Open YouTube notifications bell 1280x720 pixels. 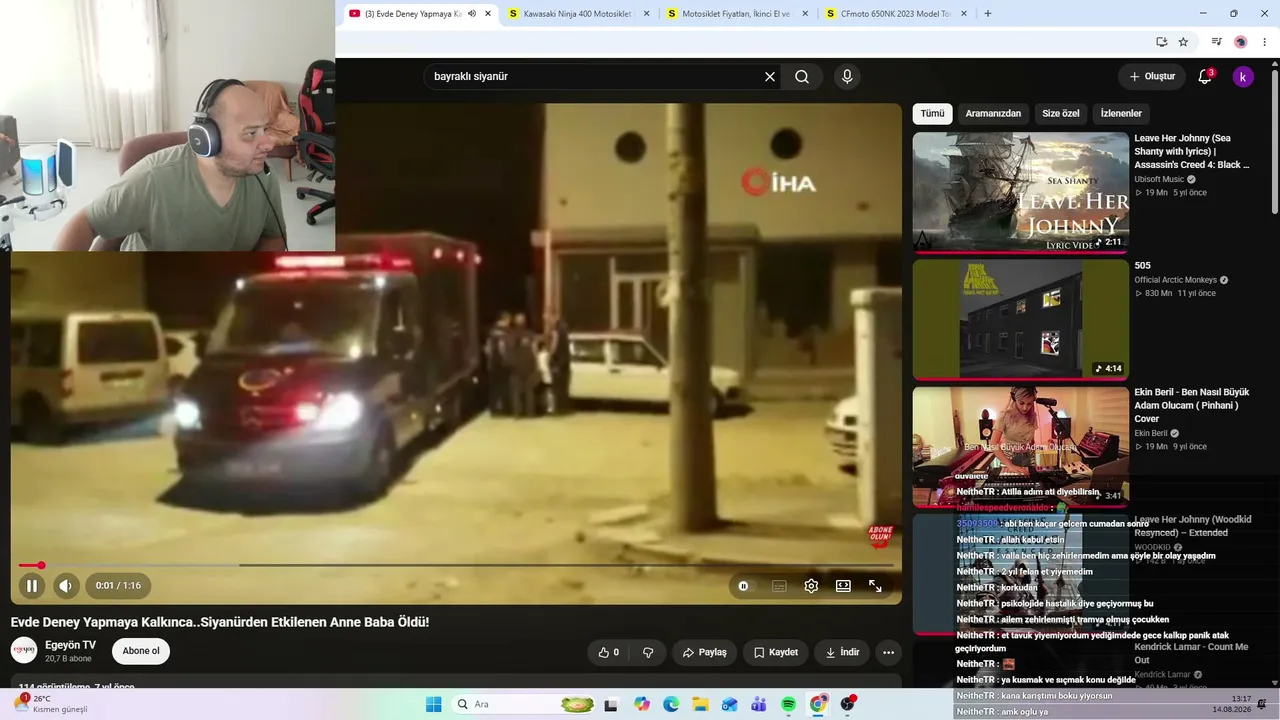click(x=1205, y=77)
